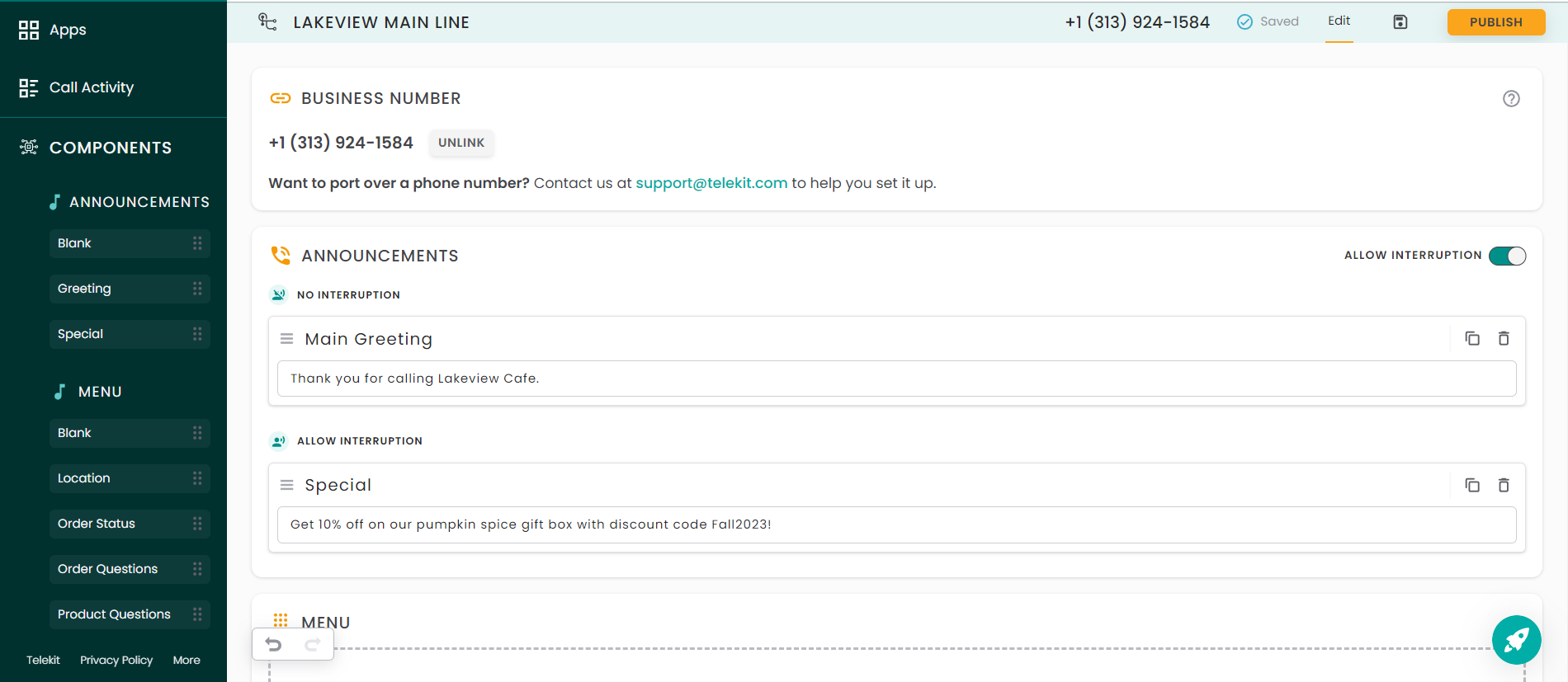Image resolution: width=1568 pixels, height=682 pixels.
Task: Grab the drag handle on Location component
Action: (x=197, y=478)
